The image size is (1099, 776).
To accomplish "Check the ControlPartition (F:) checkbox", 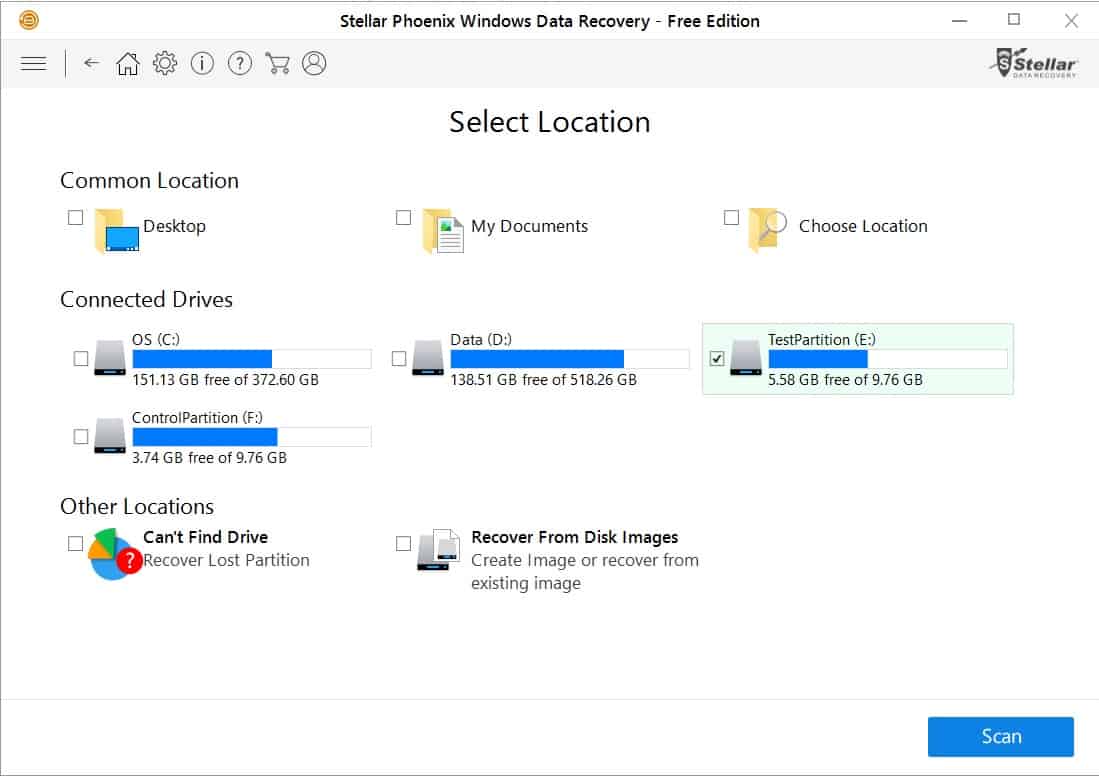I will [x=81, y=436].
